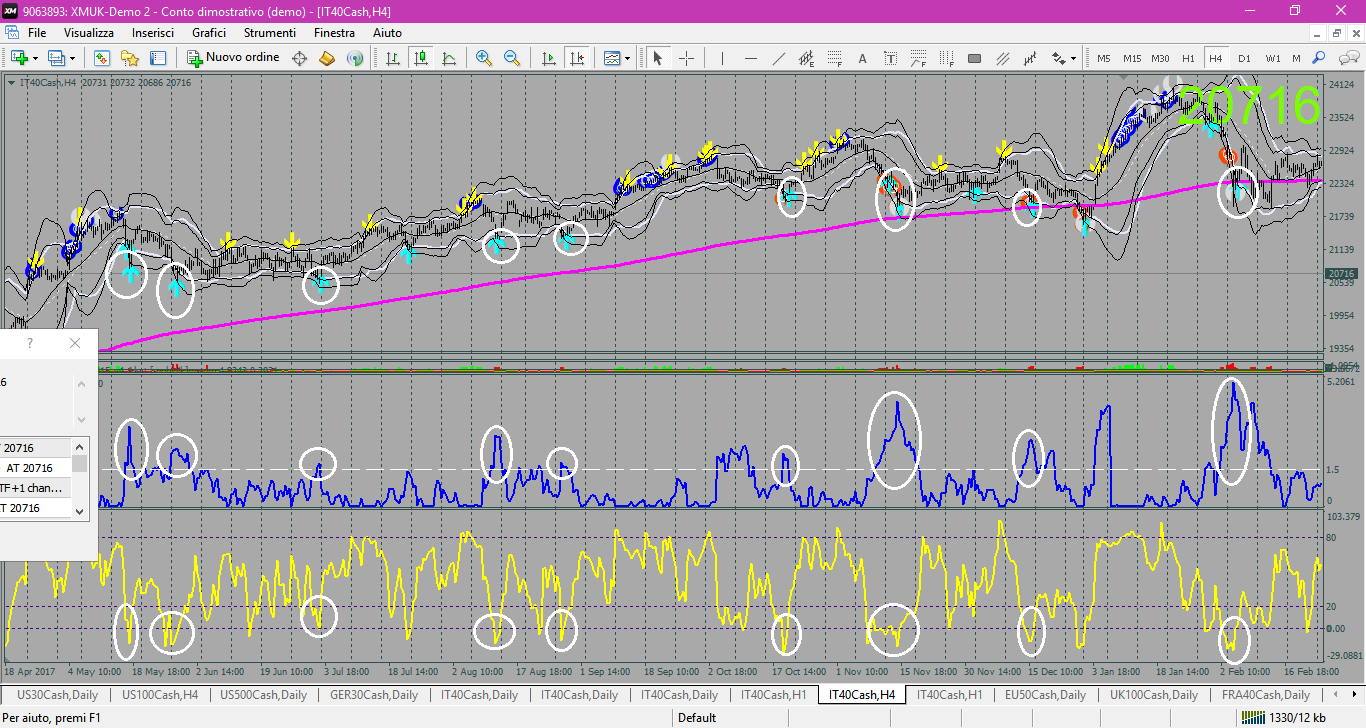Switch to M15 timeframe
This screenshot has width=1366, height=728.
[x=1132, y=58]
